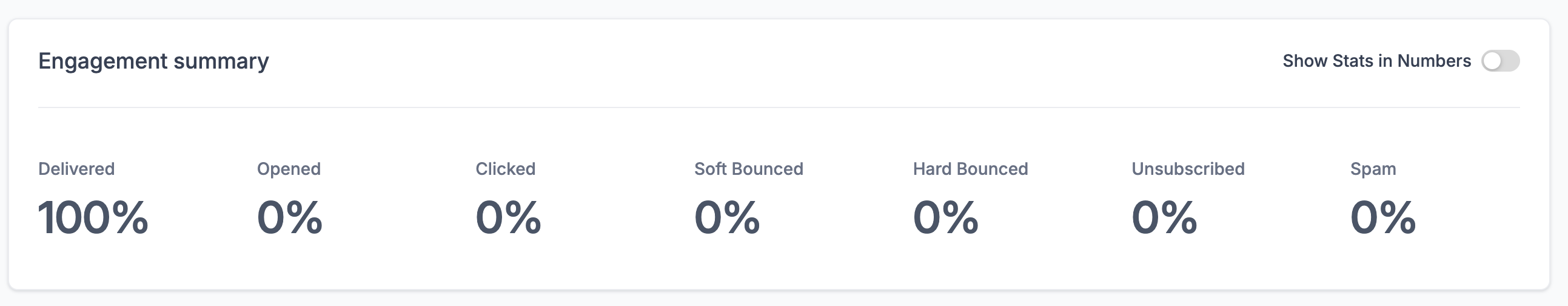1568x306 pixels.
Task: Click the 0% value under Hard Bounced
Action: (x=945, y=217)
